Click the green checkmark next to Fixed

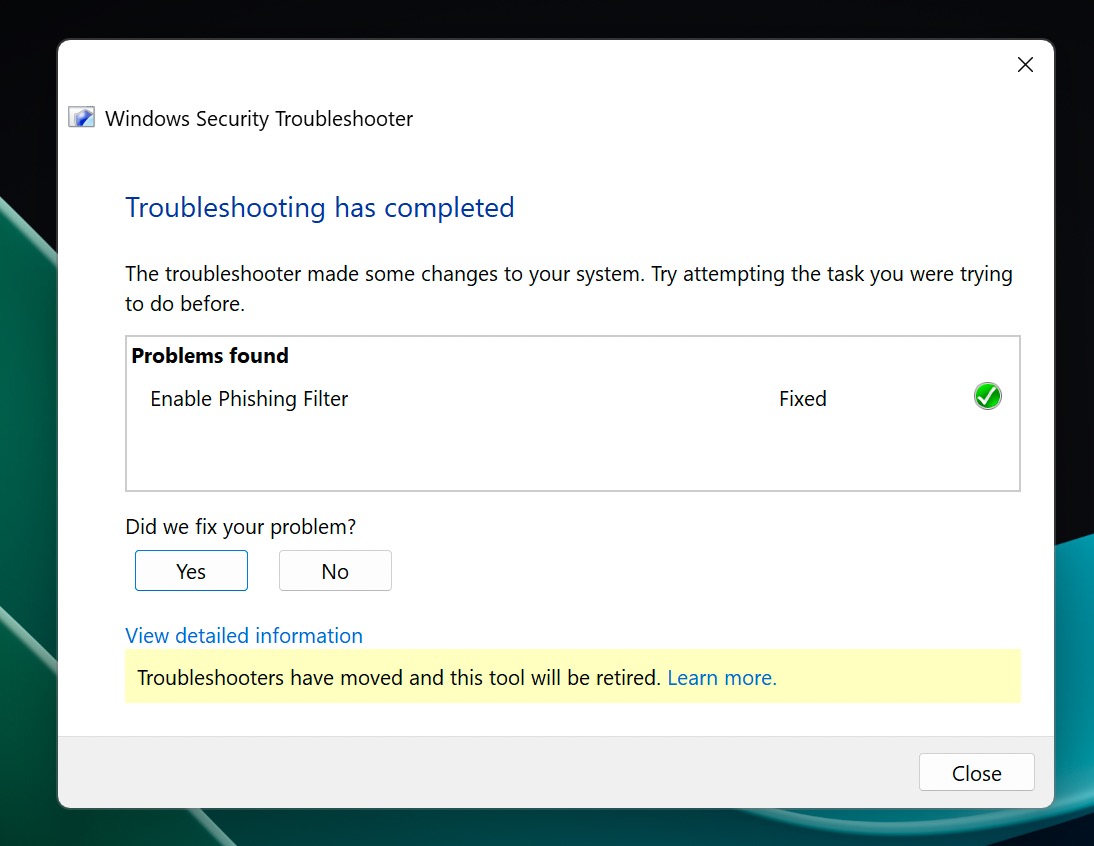[x=987, y=396]
